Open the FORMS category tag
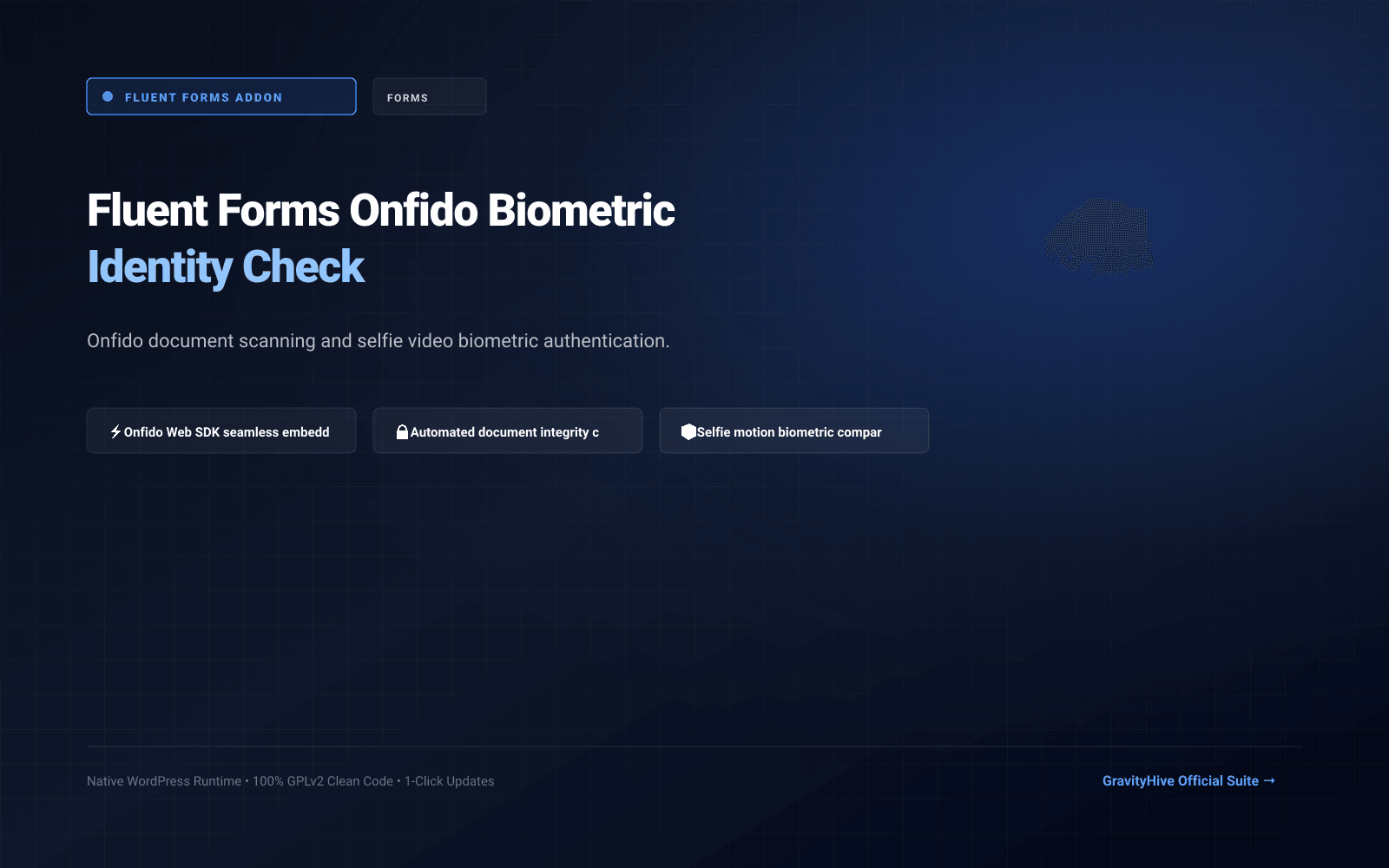1389x868 pixels. [430, 96]
